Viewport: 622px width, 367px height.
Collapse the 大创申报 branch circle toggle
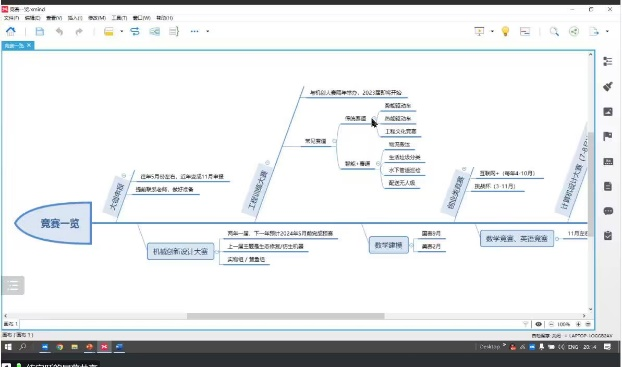point(124,175)
